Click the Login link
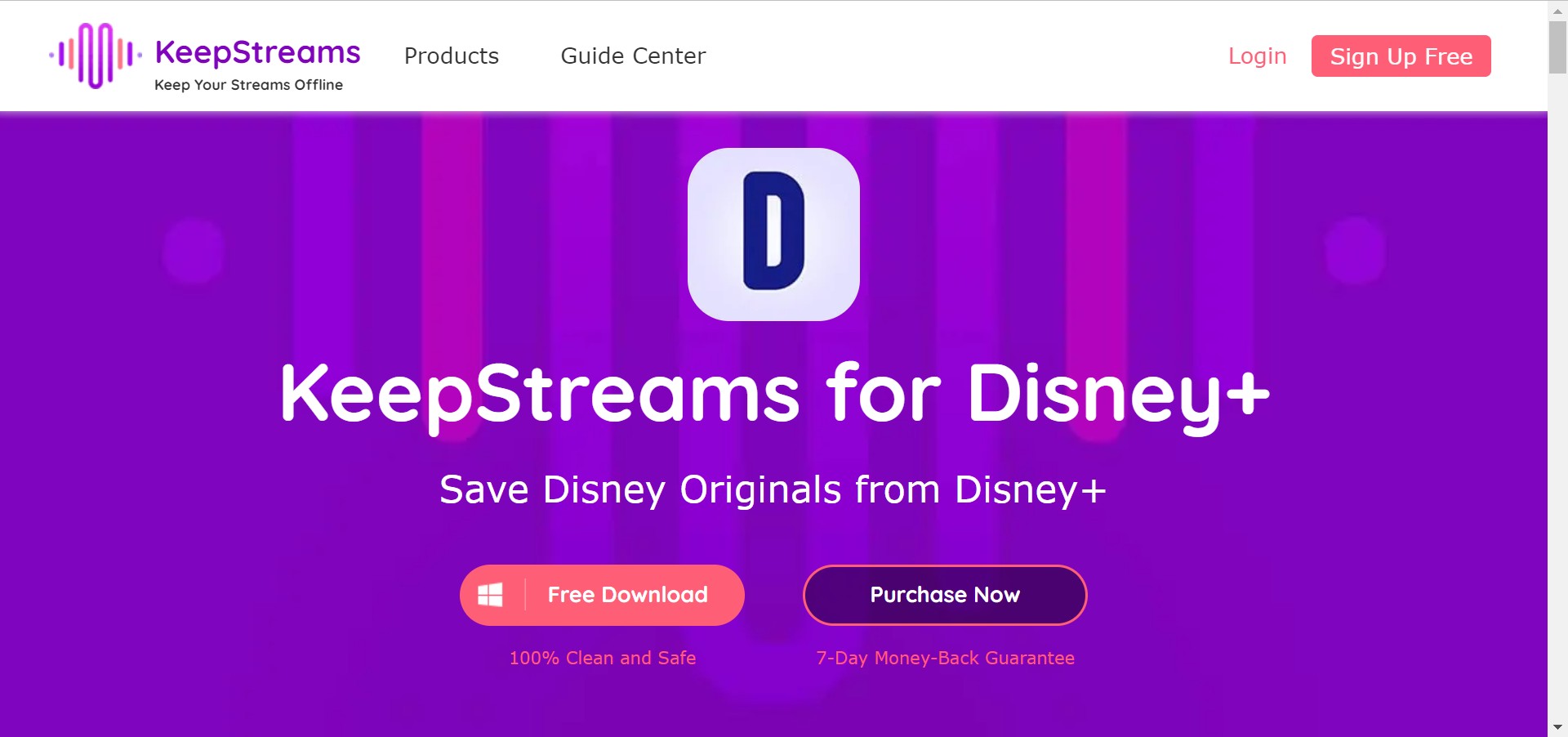 (x=1257, y=56)
